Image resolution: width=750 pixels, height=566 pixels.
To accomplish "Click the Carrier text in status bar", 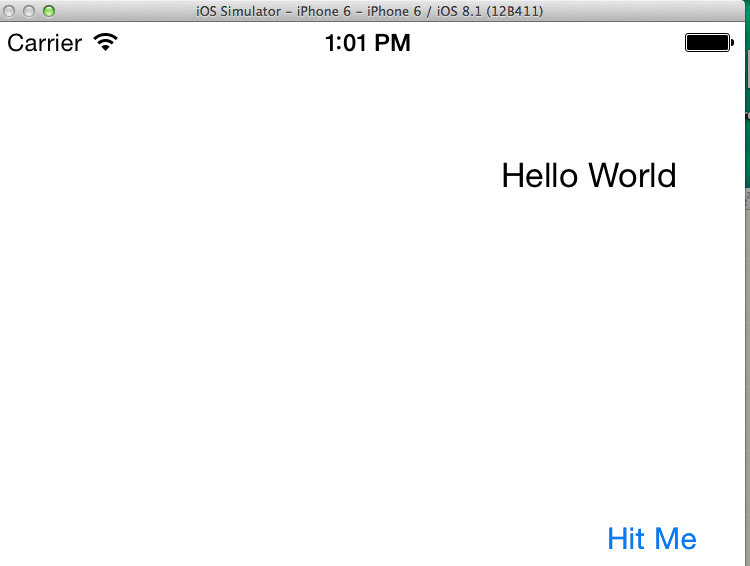I will [x=44, y=43].
